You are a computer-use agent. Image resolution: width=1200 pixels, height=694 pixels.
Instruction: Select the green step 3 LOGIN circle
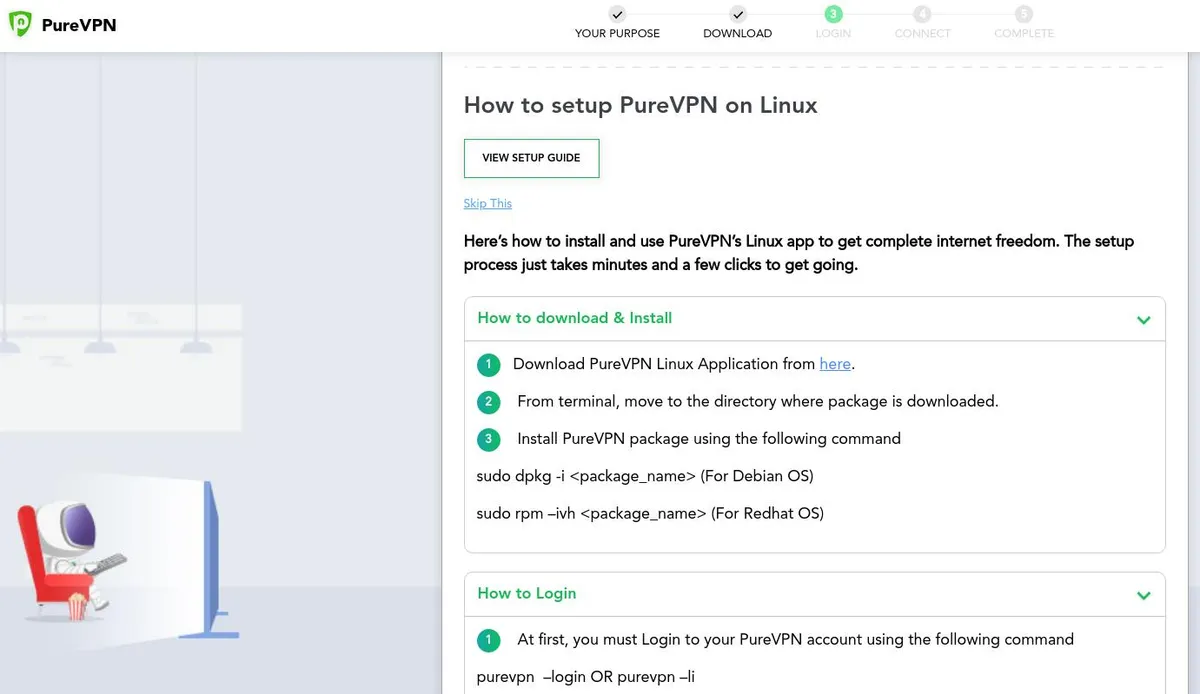coord(833,14)
